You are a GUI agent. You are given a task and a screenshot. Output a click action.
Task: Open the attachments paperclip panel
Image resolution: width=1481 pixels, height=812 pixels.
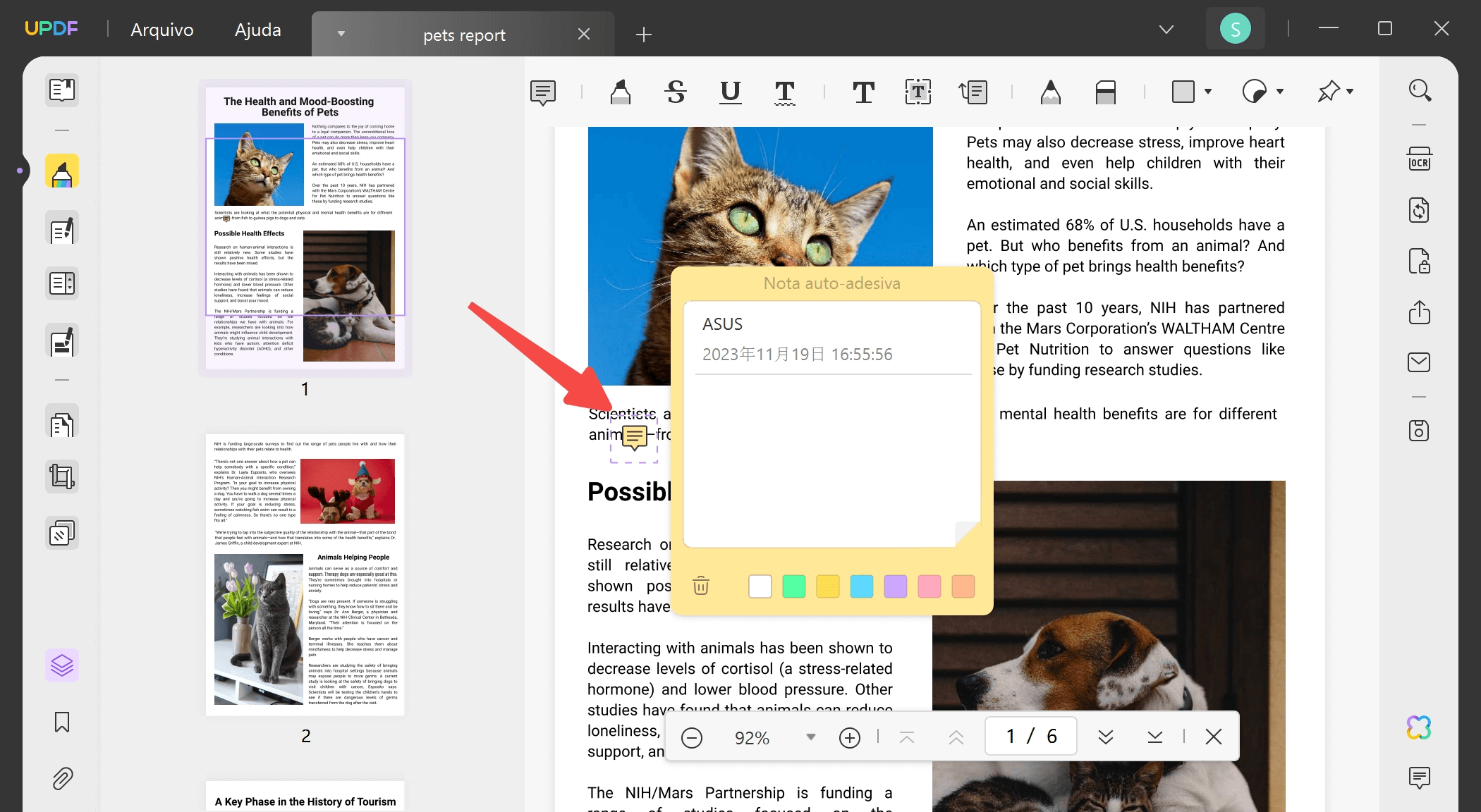pyautogui.click(x=62, y=778)
